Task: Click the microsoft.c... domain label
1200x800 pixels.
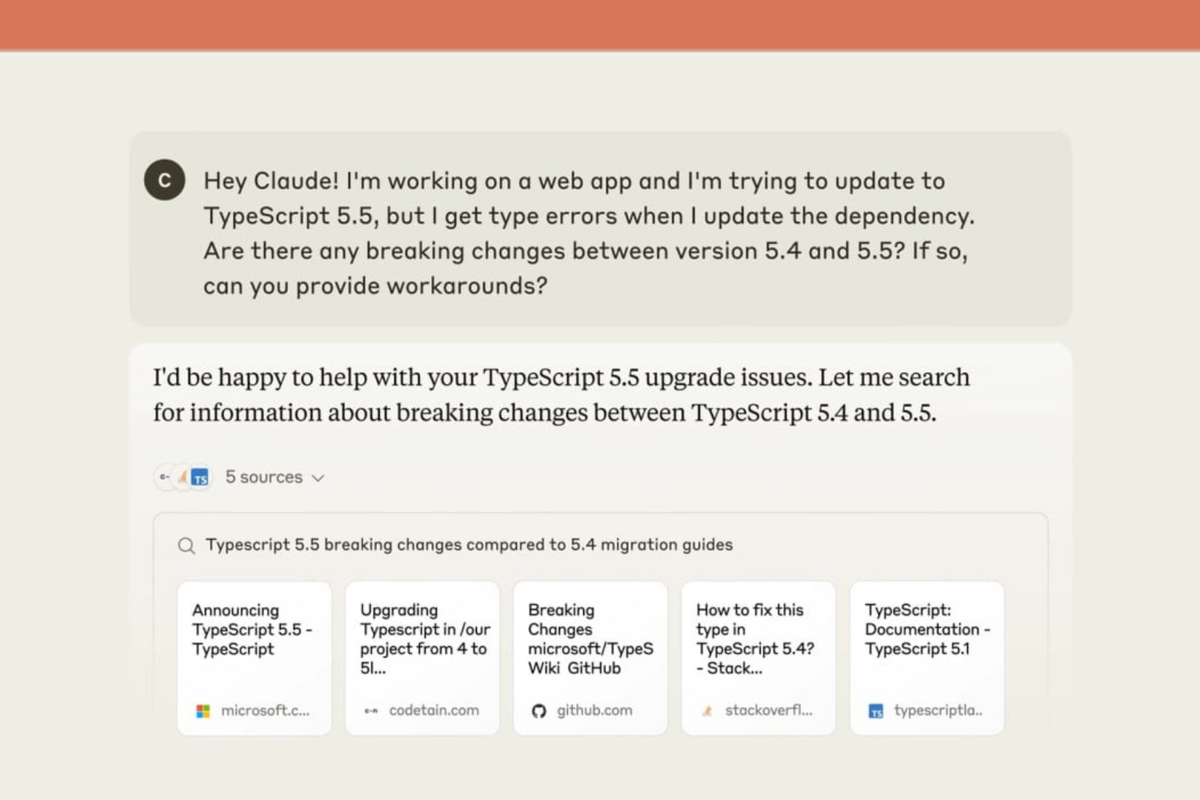Action: (x=265, y=711)
